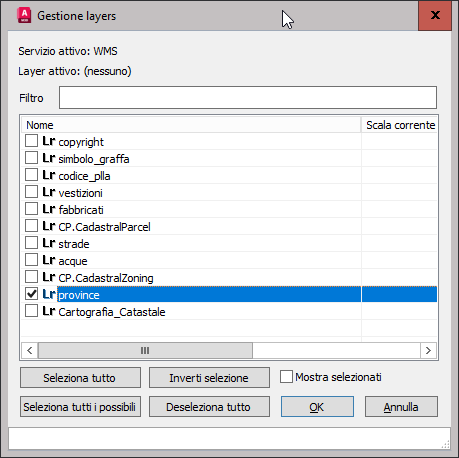459x458 pixels.
Task: Confirm with the OK button
Action: tap(317, 407)
